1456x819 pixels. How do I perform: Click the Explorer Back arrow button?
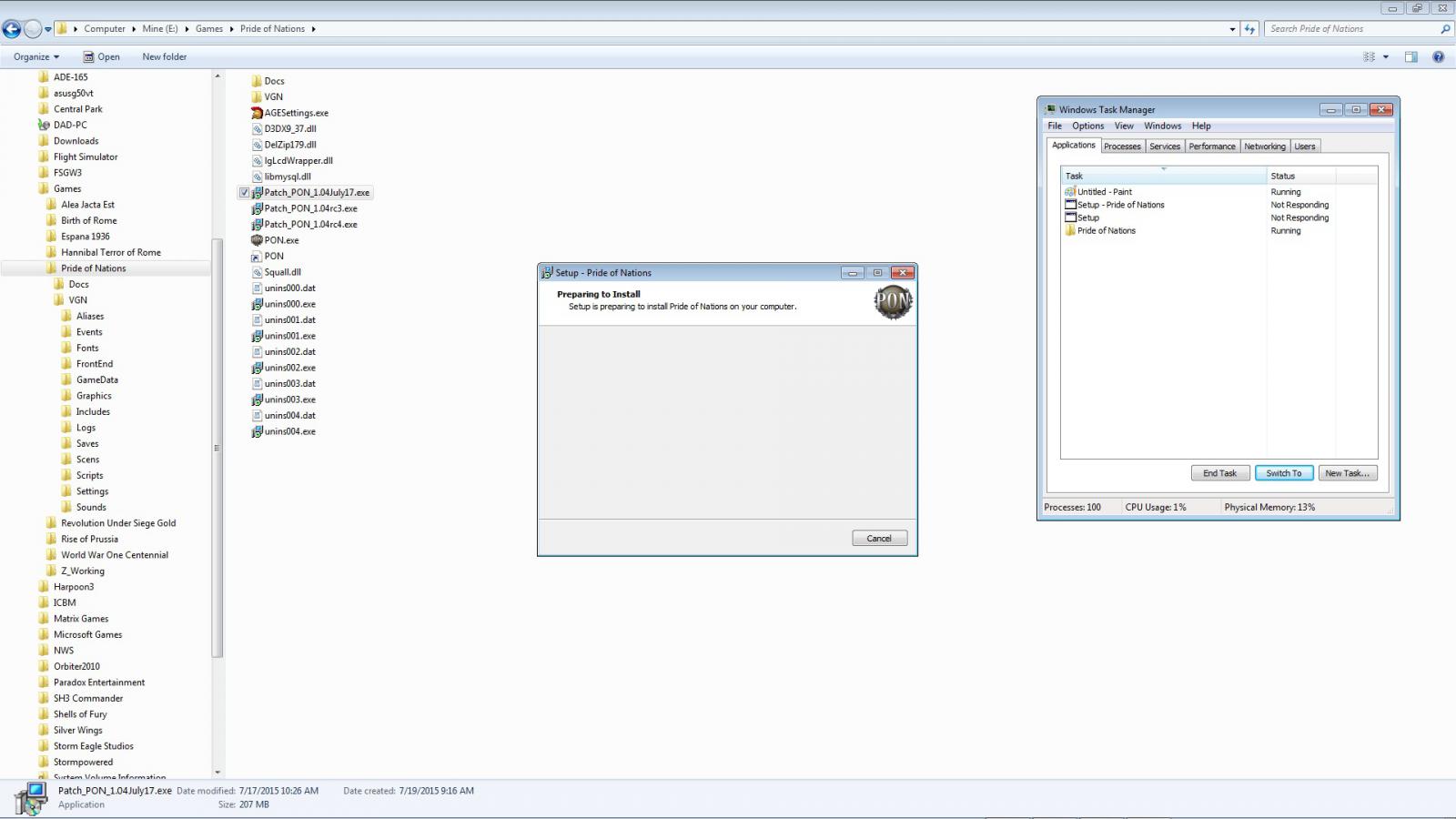tap(12, 29)
